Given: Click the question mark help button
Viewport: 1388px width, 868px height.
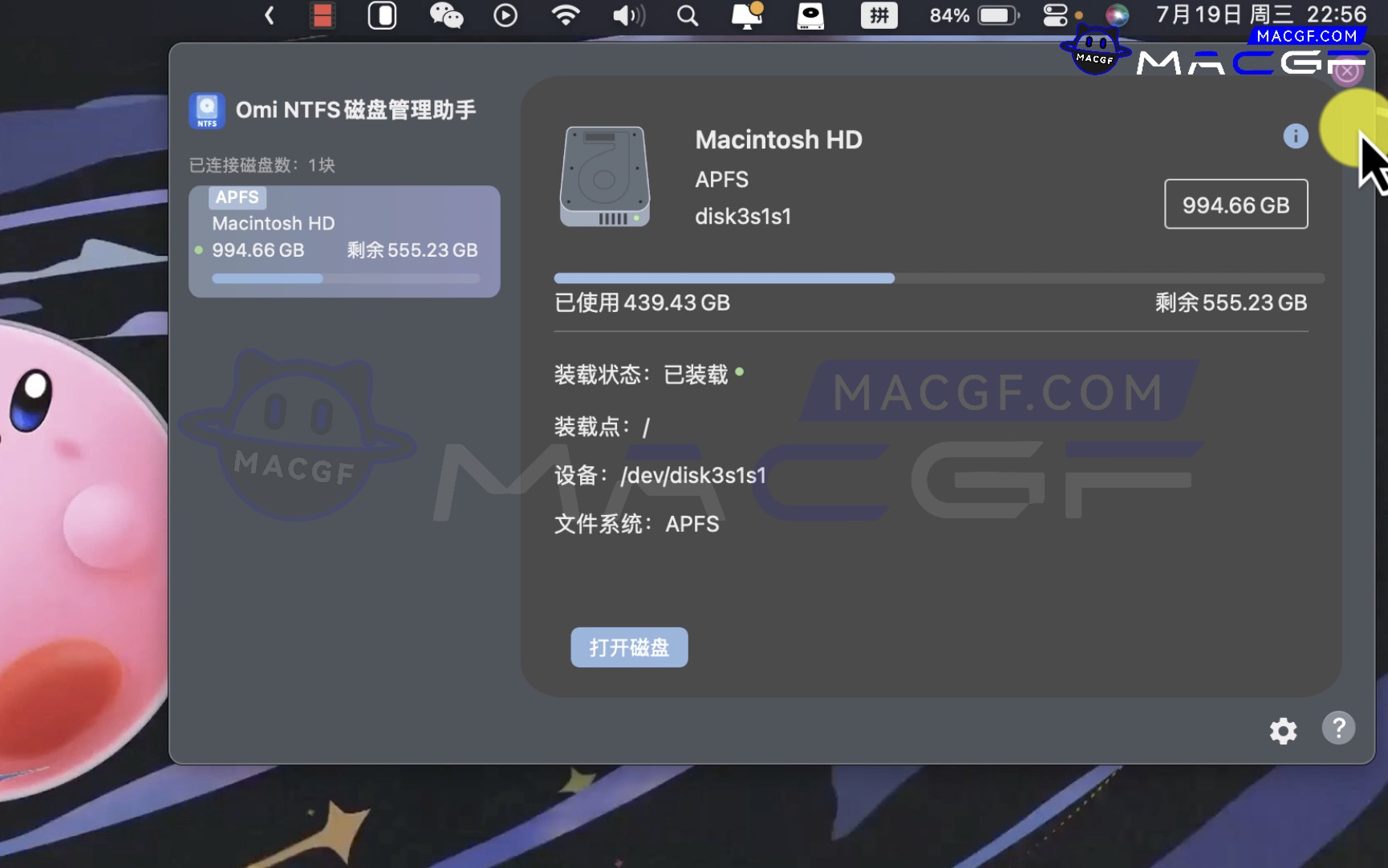Looking at the screenshot, I should pos(1337,728).
